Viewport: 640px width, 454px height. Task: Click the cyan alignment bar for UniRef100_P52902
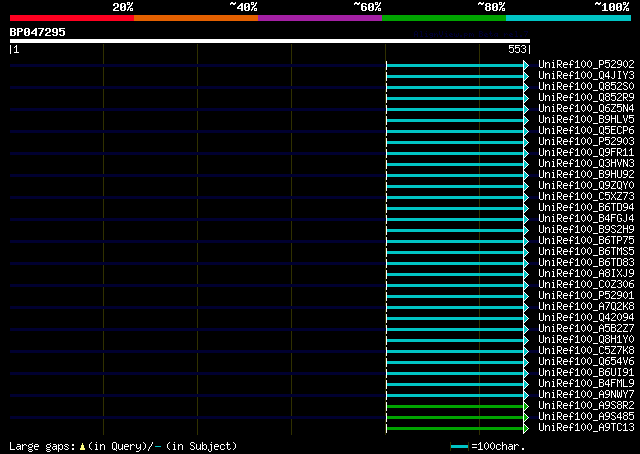coord(455,65)
